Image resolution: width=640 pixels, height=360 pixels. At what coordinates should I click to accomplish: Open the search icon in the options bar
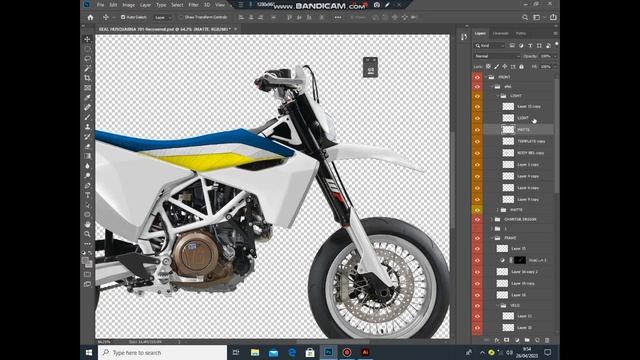click(525, 17)
